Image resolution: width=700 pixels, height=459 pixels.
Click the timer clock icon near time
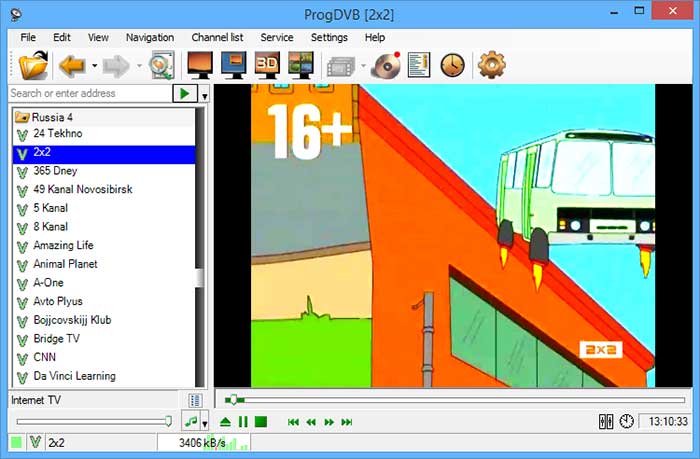(x=626, y=421)
